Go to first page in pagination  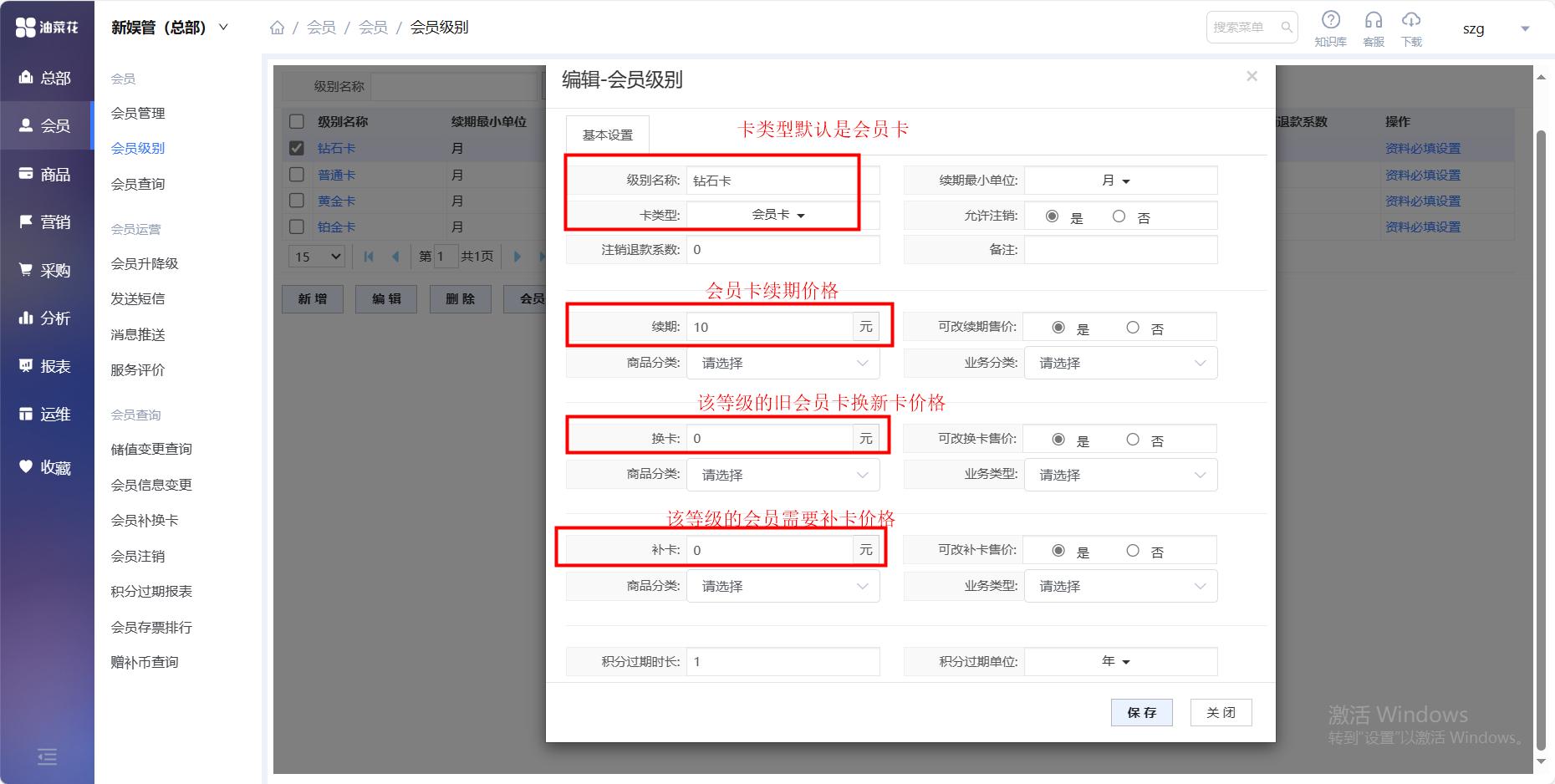[369, 257]
